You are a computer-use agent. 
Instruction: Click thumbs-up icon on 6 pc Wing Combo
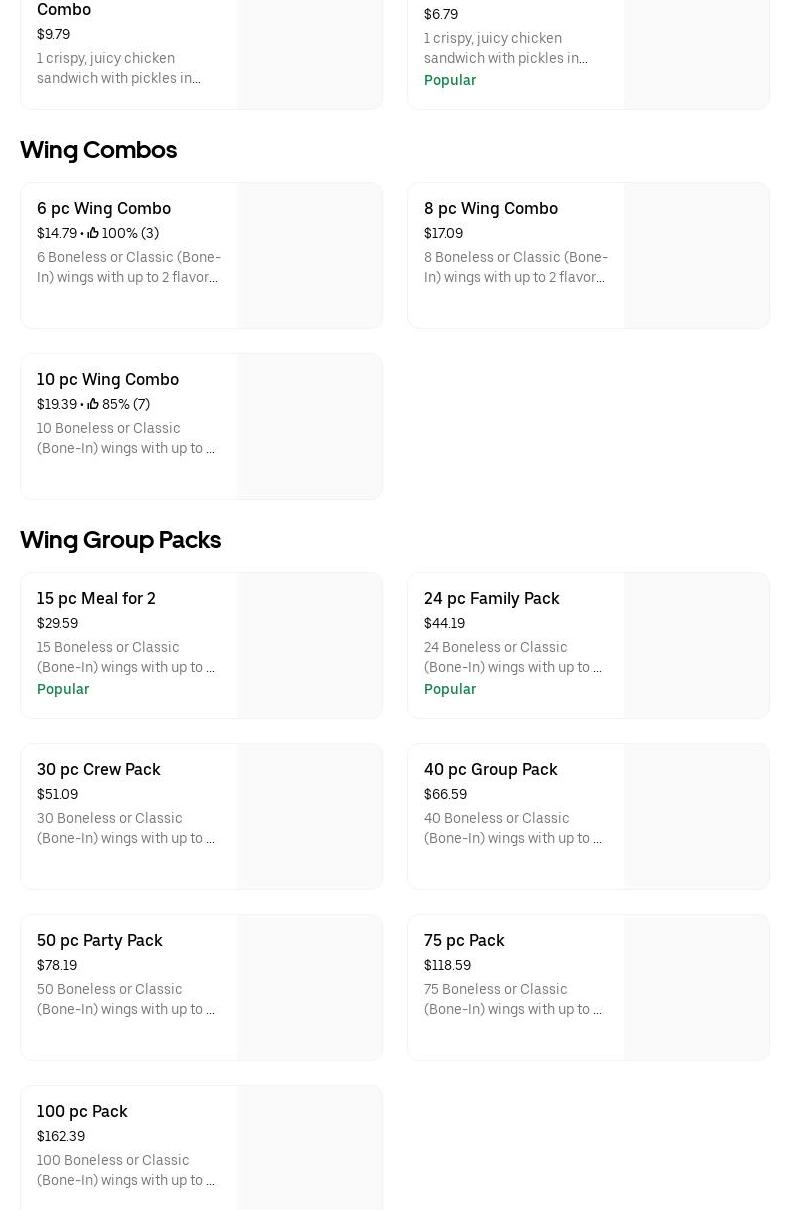pyautogui.click(x=93, y=233)
